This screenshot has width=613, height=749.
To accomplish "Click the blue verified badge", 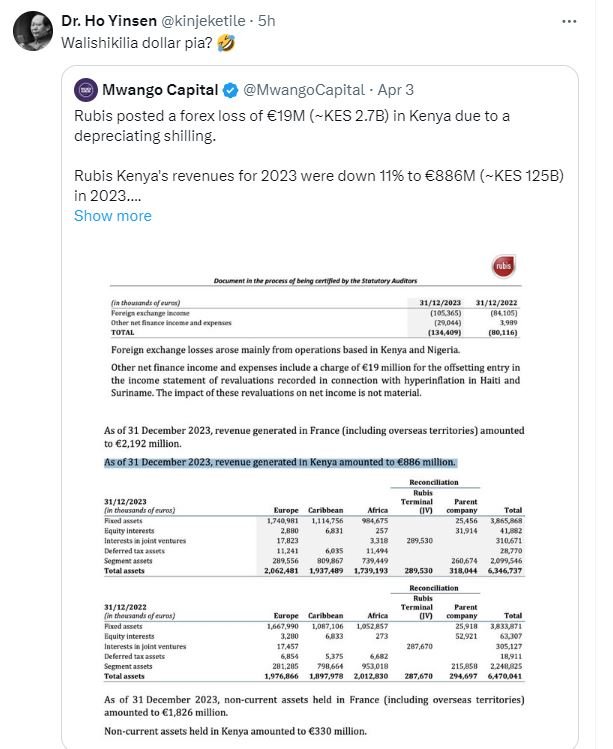I will pyautogui.click(x=229, y=91).
